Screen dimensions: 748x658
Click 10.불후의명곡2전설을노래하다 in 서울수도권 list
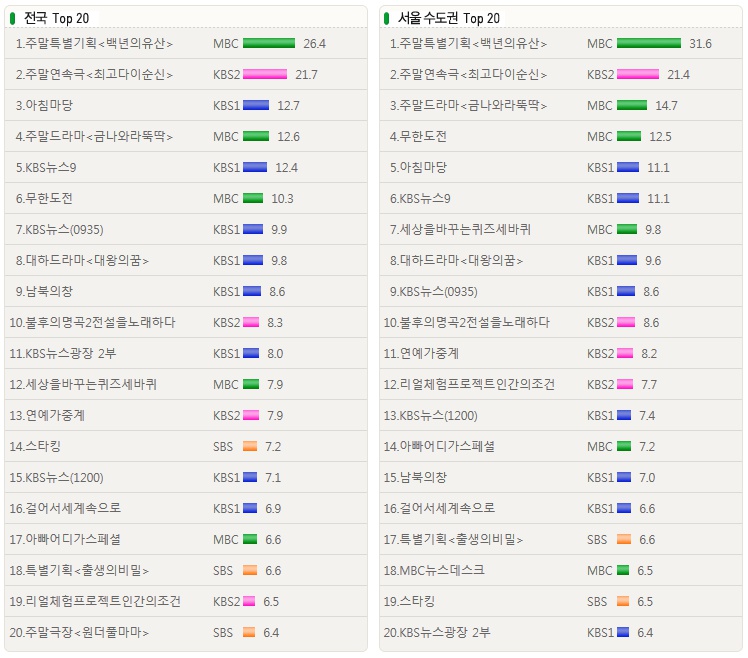pos(467,323)
